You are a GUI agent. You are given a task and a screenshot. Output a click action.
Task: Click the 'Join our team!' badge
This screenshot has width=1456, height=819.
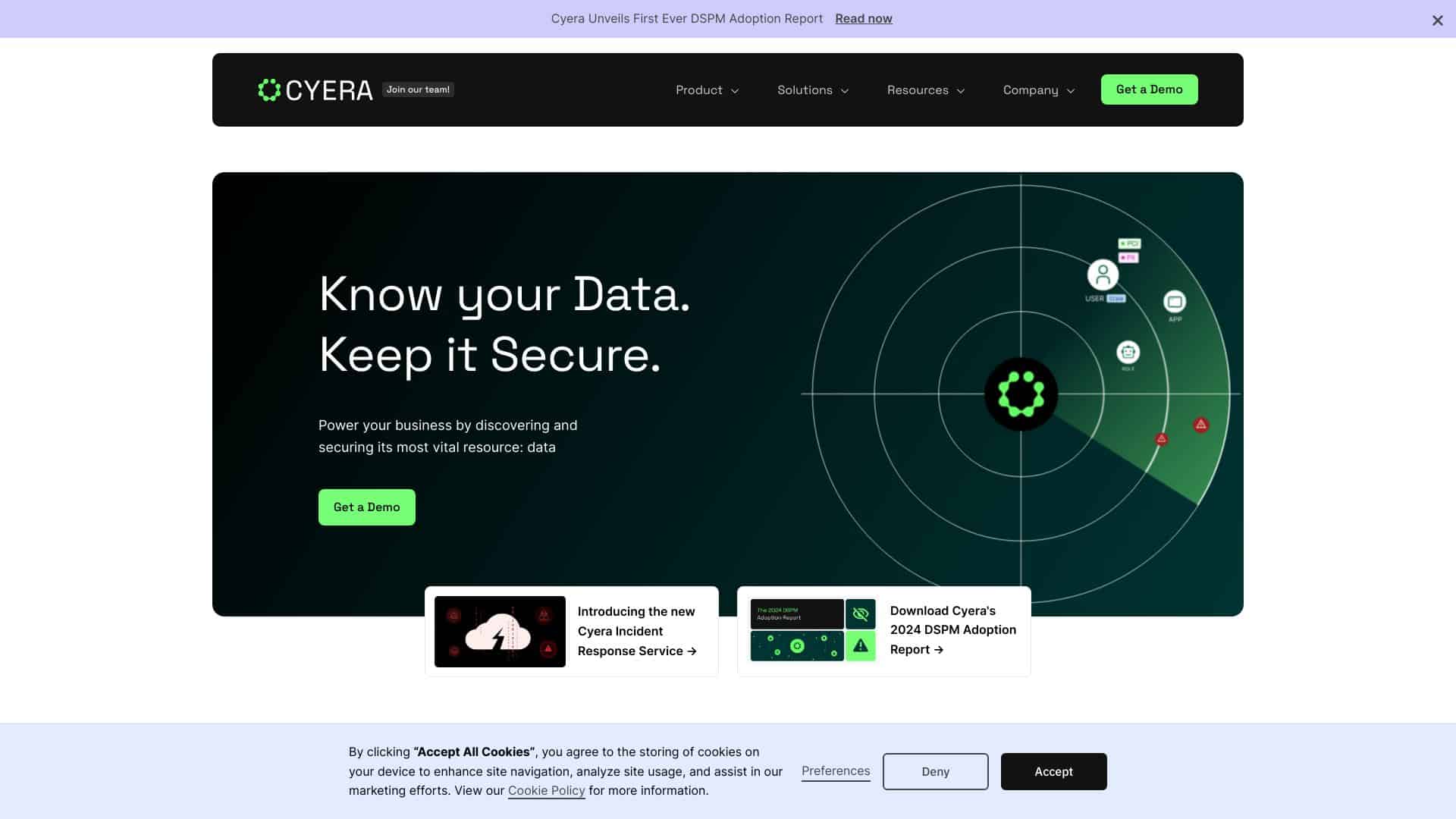click(418, 89)
